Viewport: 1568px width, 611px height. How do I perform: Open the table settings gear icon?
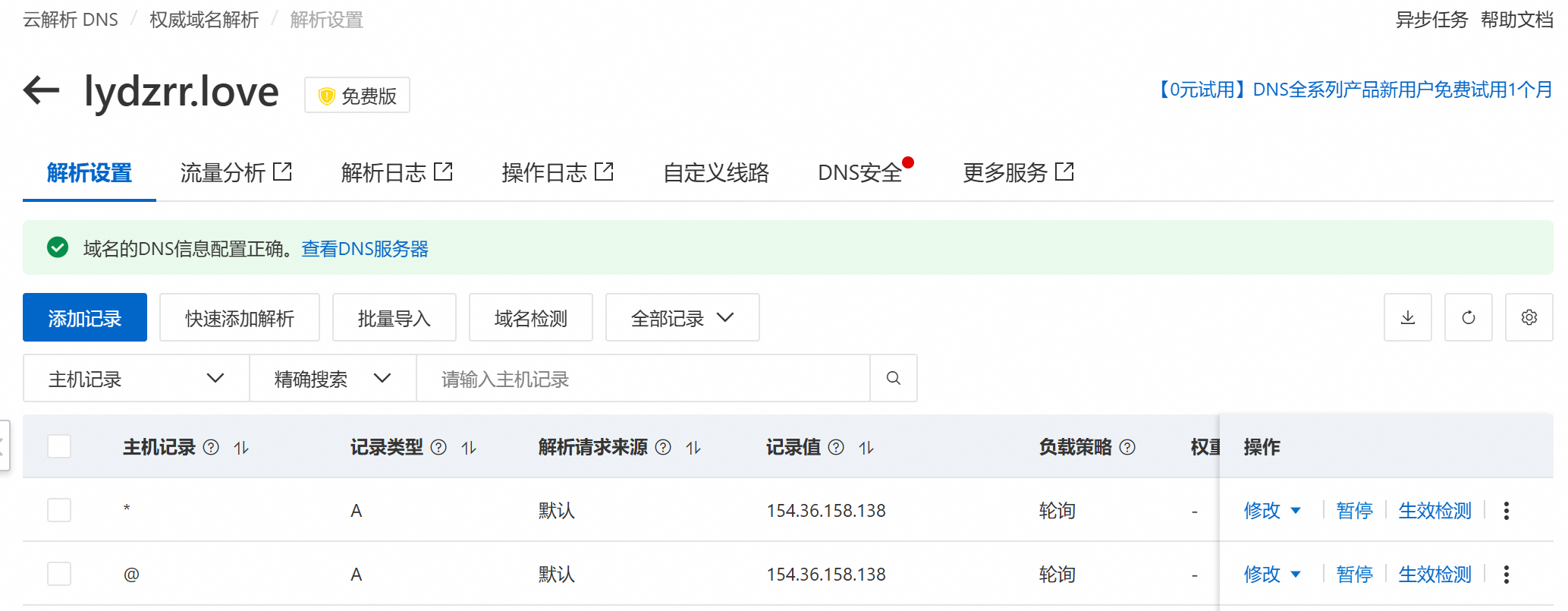(x=1529, y=317)
